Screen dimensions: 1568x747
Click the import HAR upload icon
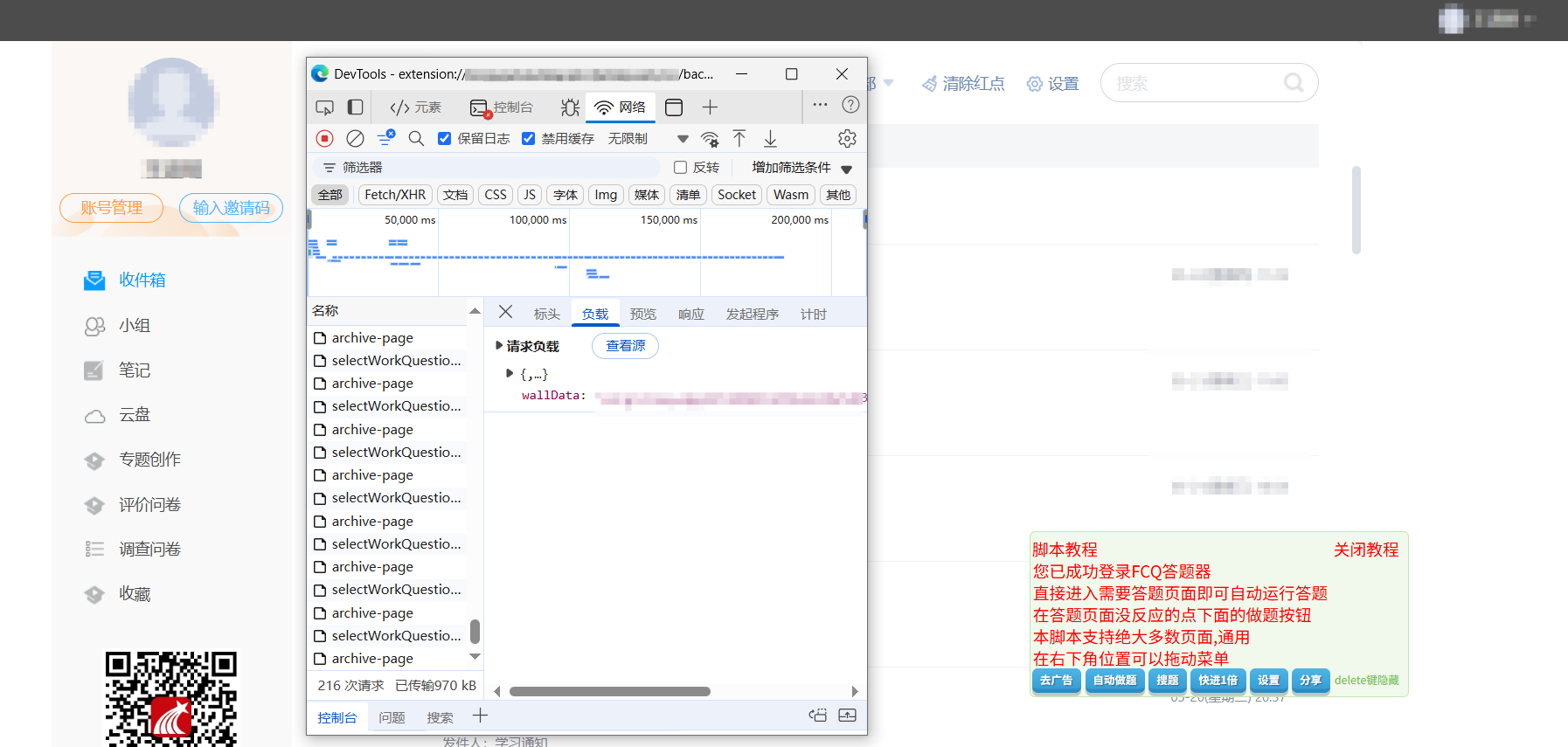click(x=739, y=138)
